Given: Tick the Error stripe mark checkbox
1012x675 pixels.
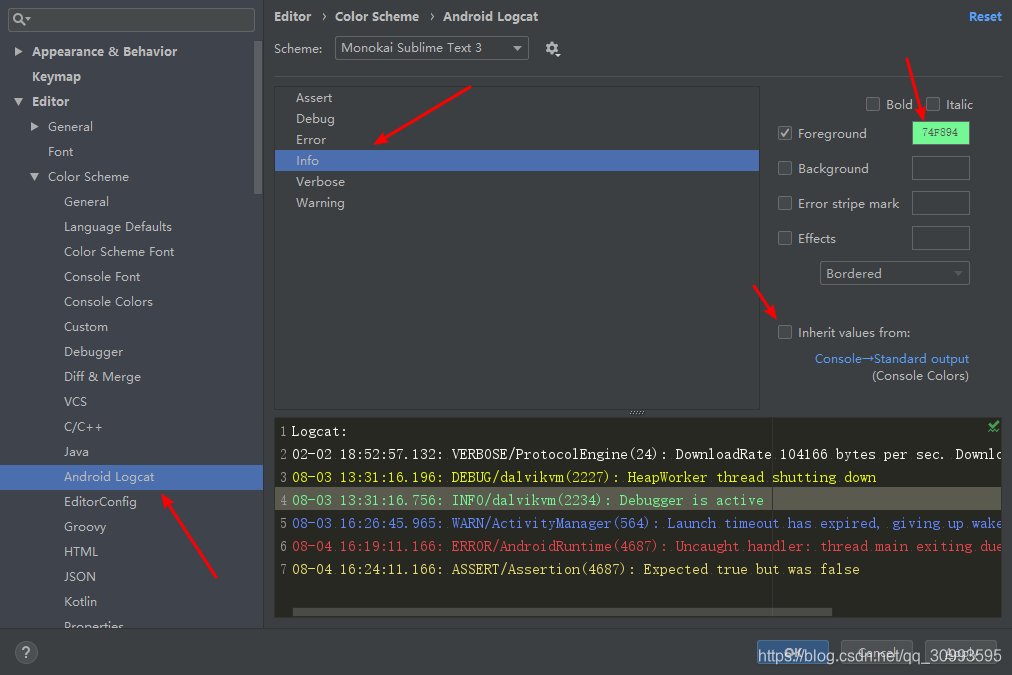Looking at the screenshot, I should (785, 203).
